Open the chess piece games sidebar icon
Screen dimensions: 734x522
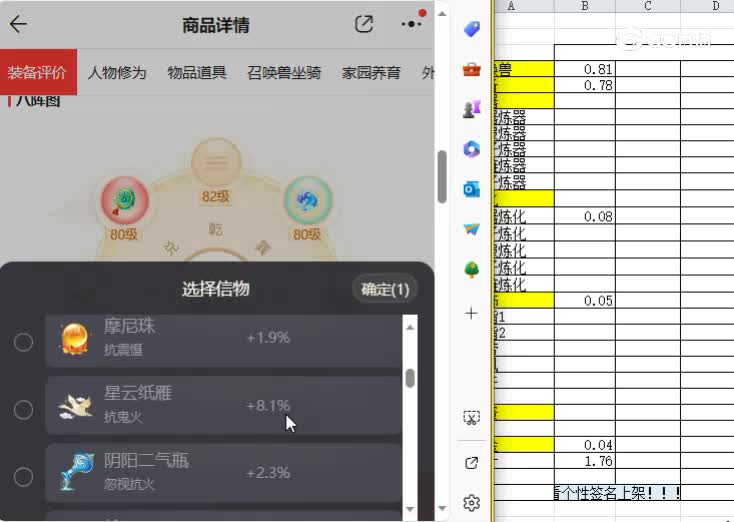click(472, 109)
